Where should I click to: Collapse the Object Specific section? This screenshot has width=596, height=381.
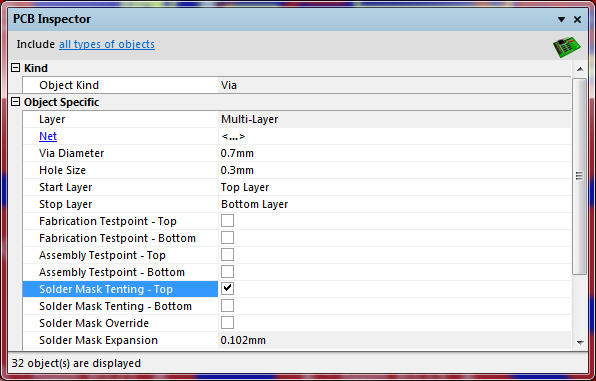coord(16,102)
